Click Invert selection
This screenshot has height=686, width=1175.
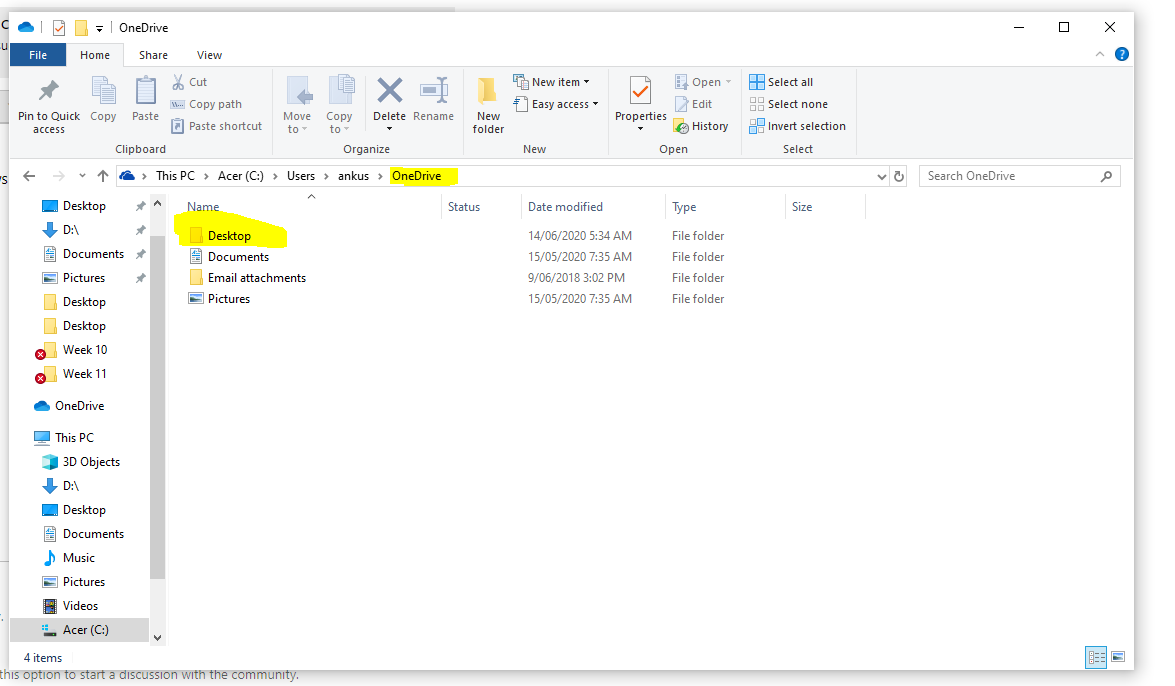[x=797, y=126]
